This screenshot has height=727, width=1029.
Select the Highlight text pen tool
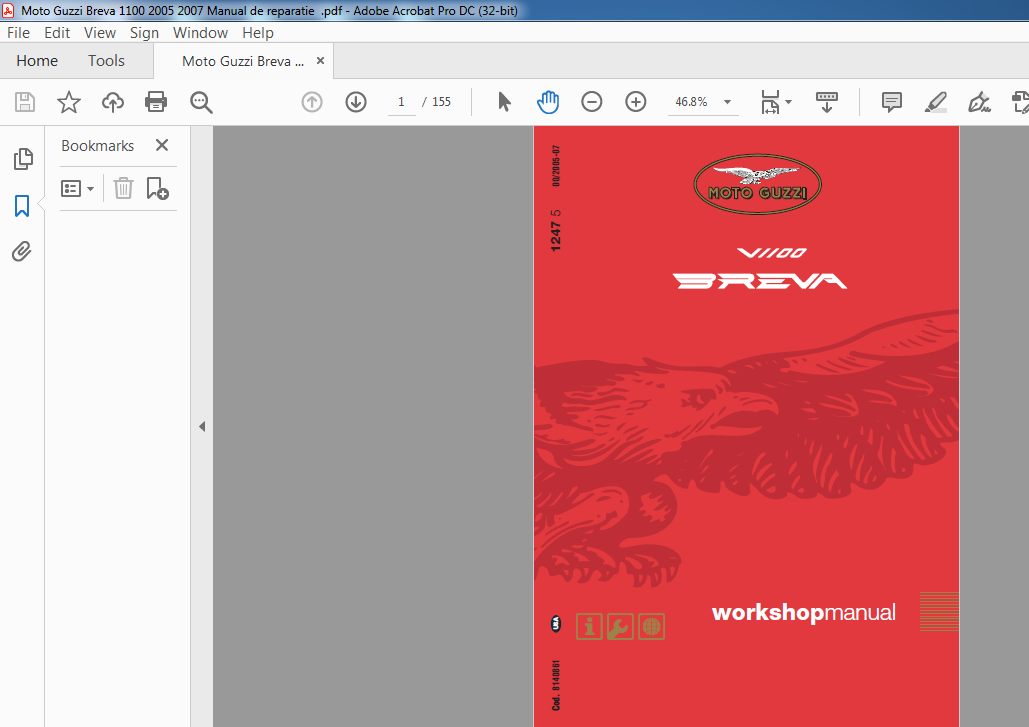pos(935,102)
